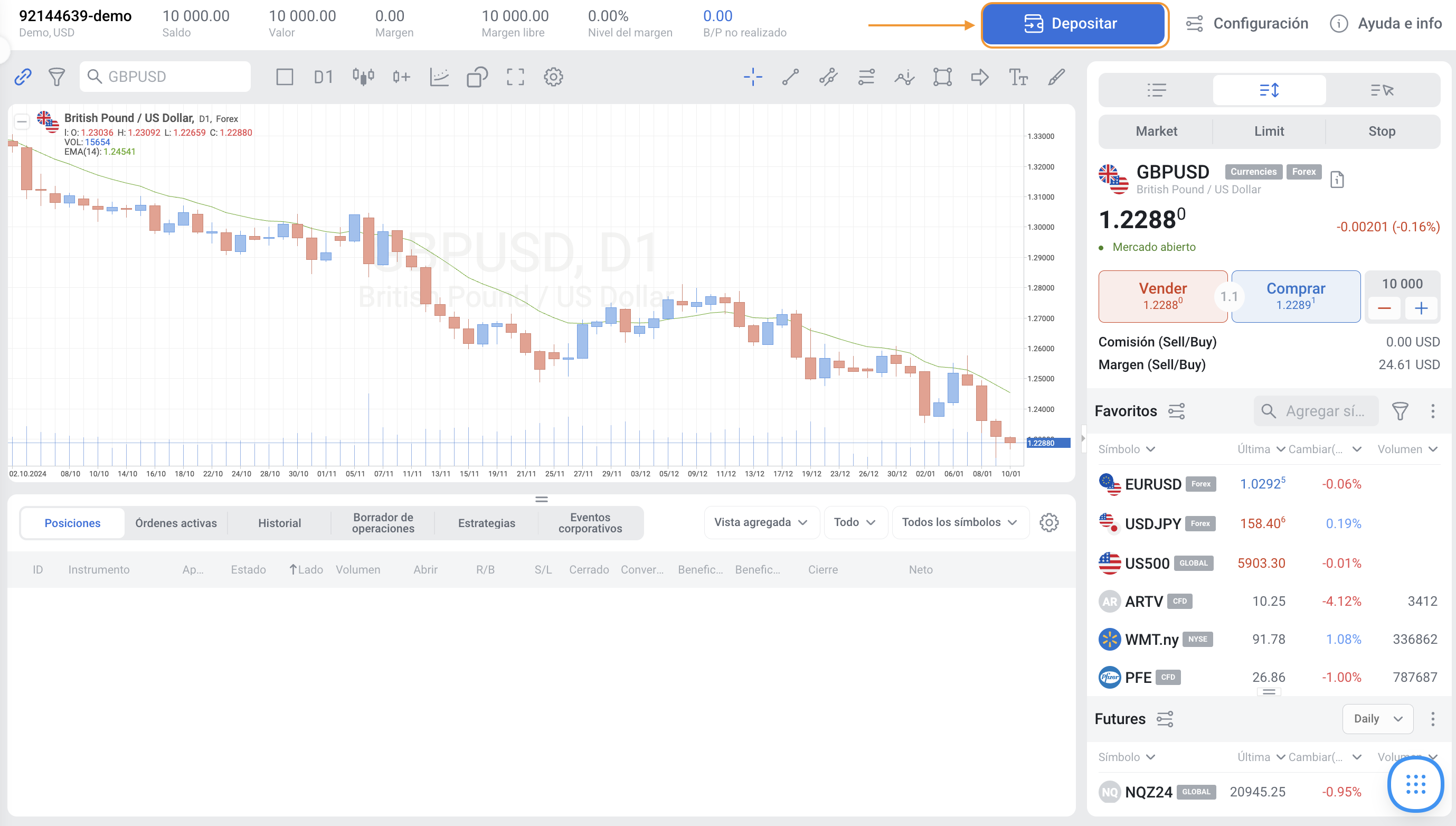The height and width of the screenshot is (826, 1456).
Task: Switch to Limit order type
Action: point(1269,131)
